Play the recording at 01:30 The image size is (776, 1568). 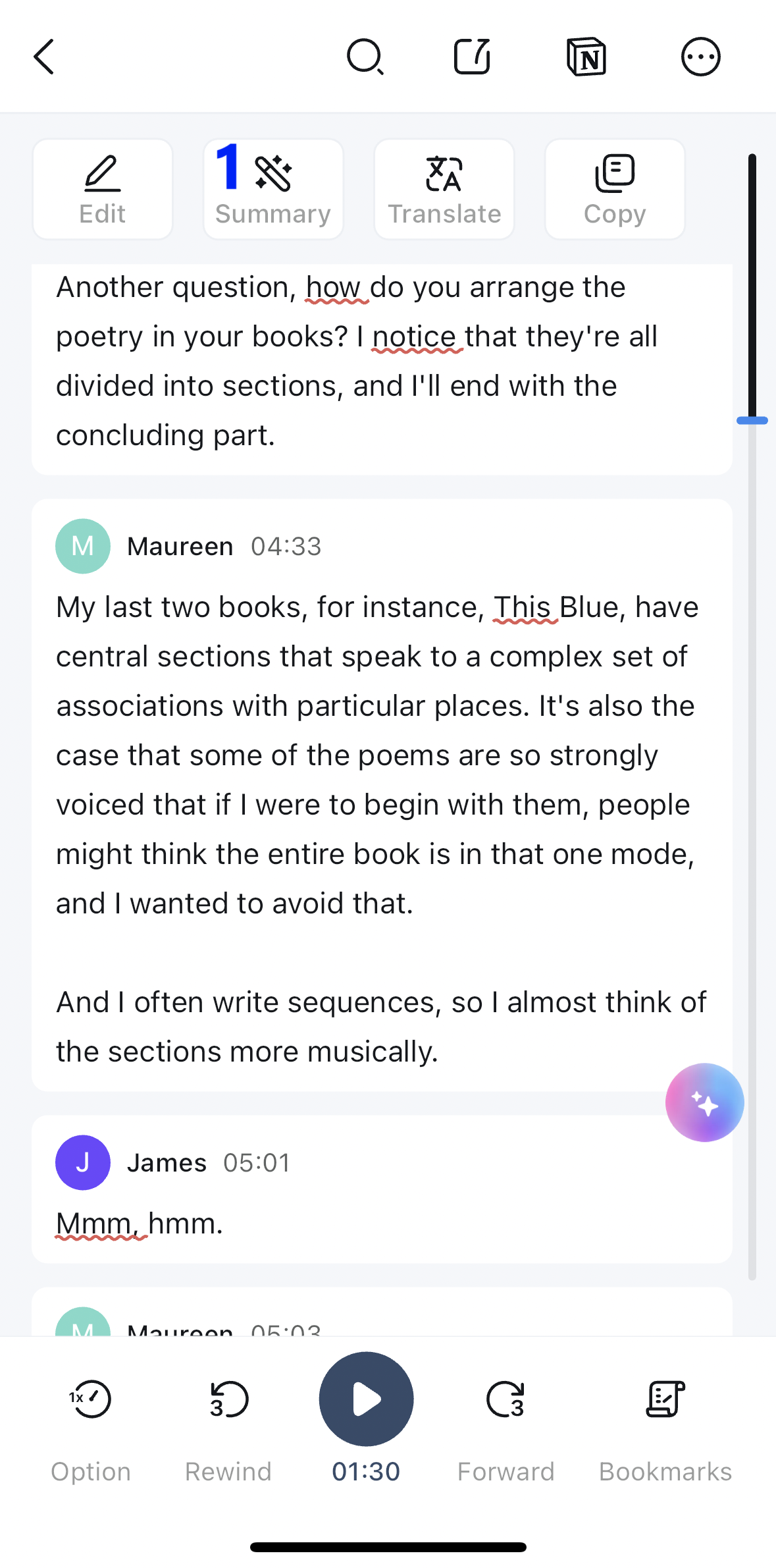tap(366, 1399)
